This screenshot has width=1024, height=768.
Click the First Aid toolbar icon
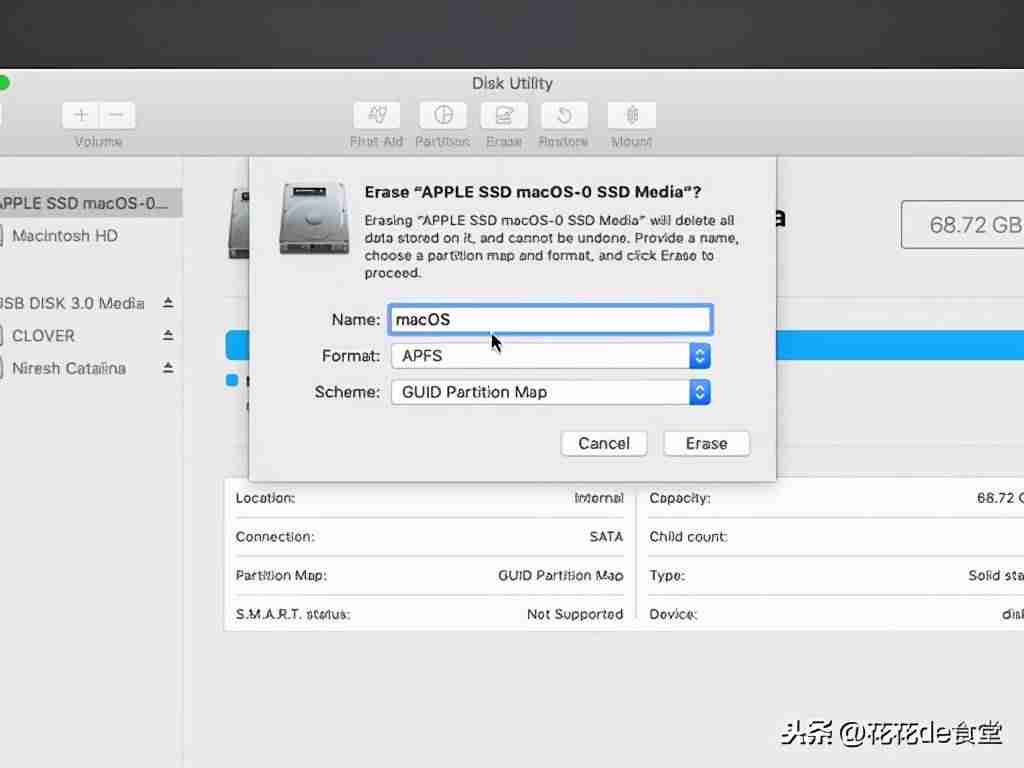point(377,116)
